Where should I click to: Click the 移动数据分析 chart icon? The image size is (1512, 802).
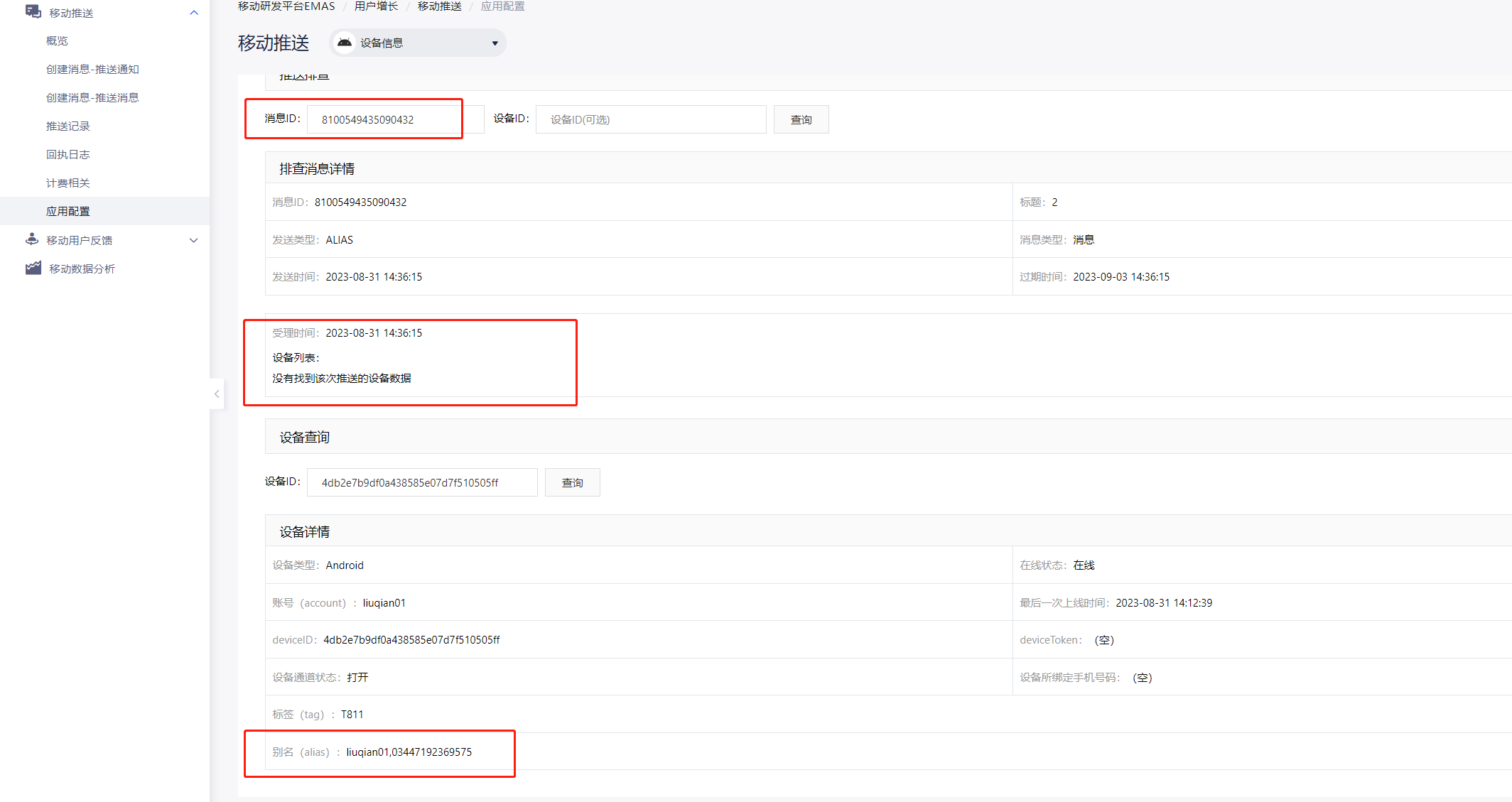(x=33, y=268)
